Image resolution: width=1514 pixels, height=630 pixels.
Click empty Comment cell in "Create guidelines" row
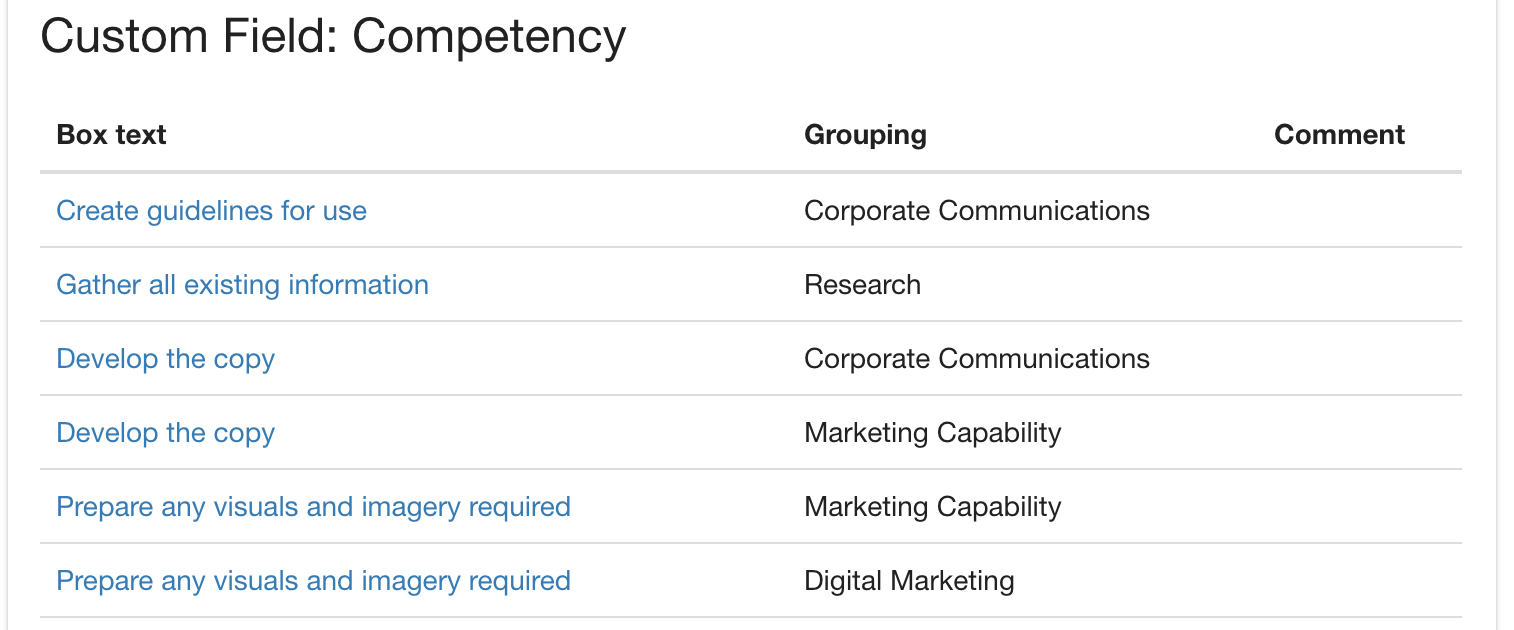1360,211
